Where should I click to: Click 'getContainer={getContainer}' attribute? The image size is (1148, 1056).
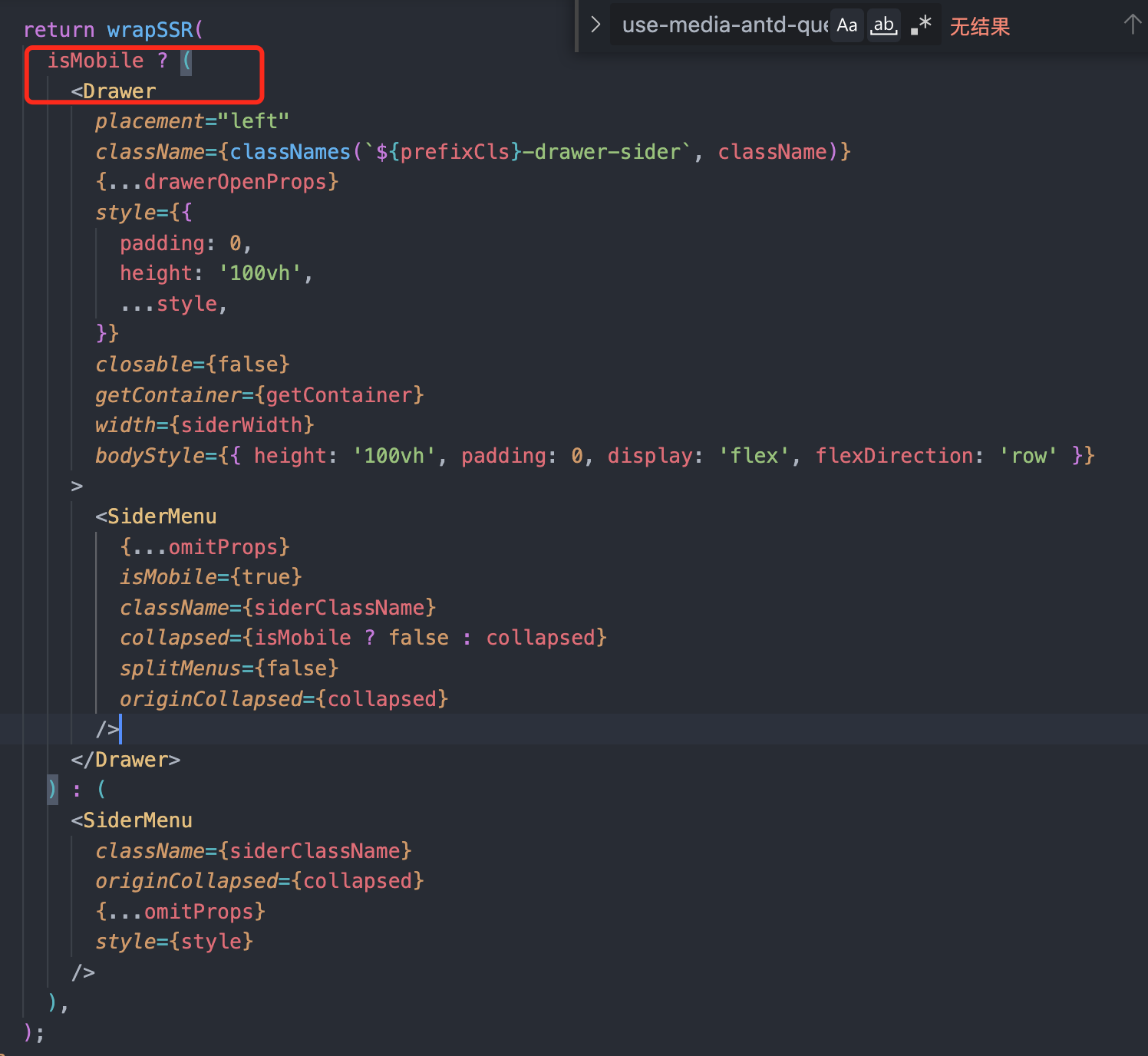(259, 395)
